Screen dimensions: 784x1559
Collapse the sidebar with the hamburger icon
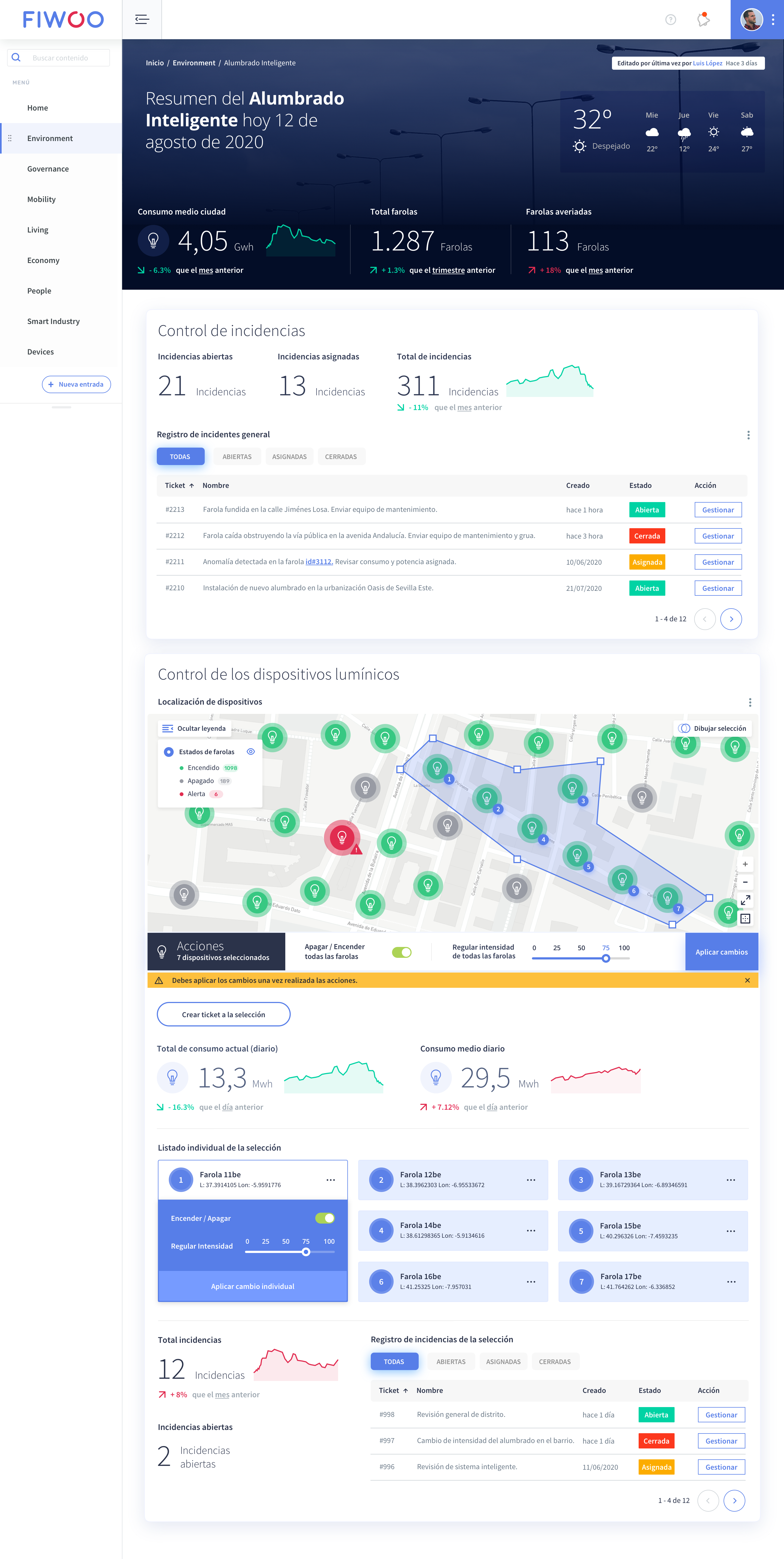click(142, 19)
